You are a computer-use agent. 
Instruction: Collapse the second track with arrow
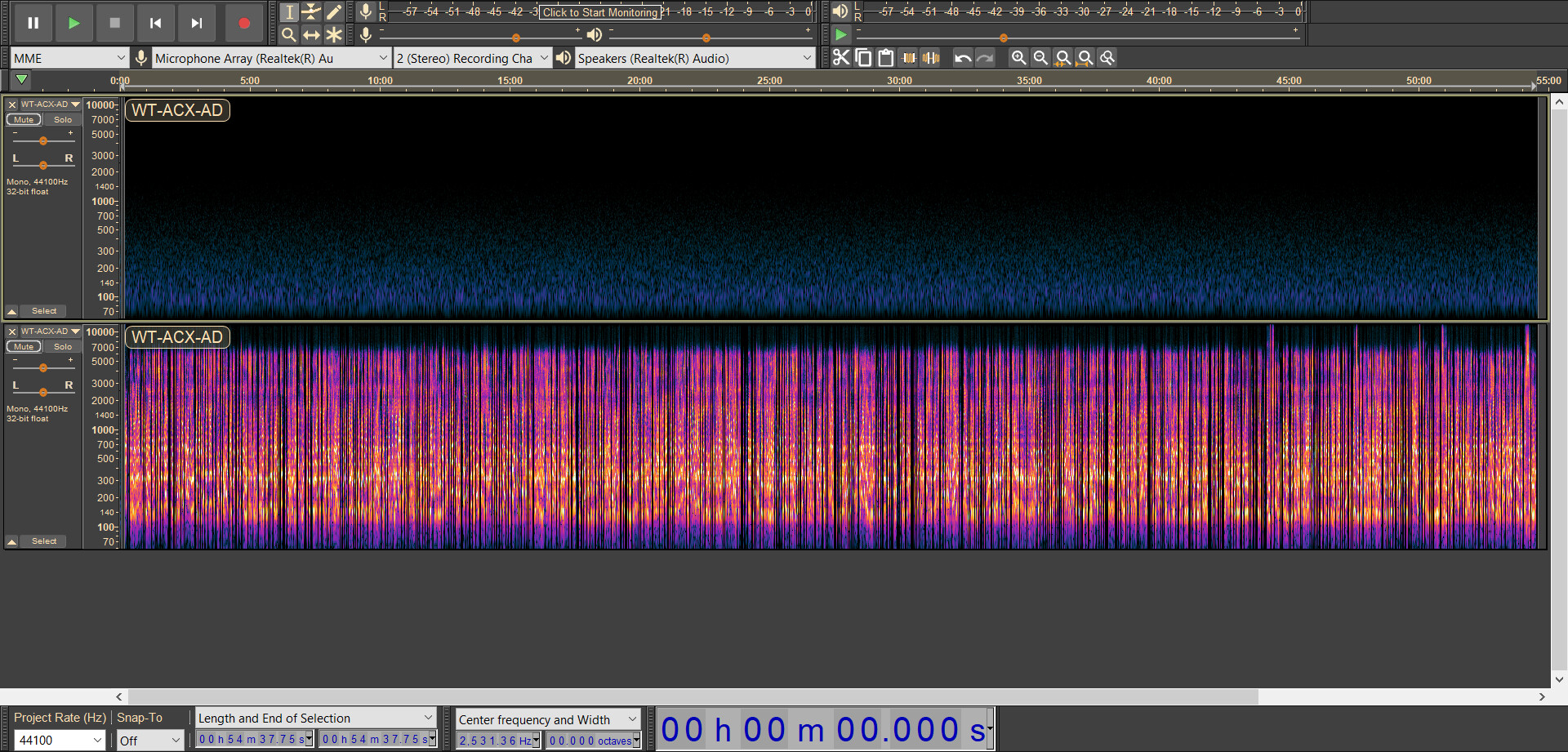click(x=12, y=541)
